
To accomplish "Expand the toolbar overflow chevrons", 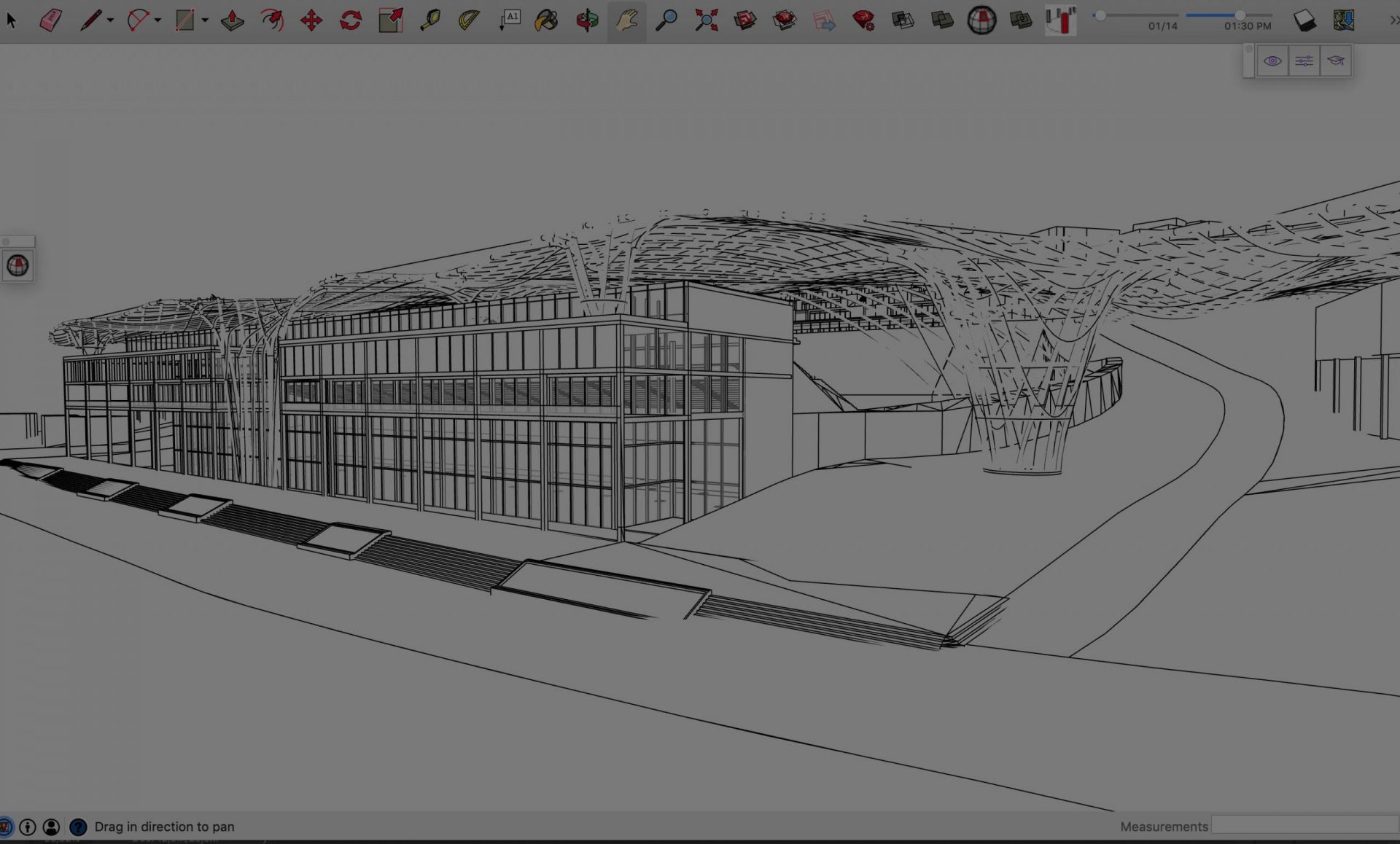I will point(1393,20).
